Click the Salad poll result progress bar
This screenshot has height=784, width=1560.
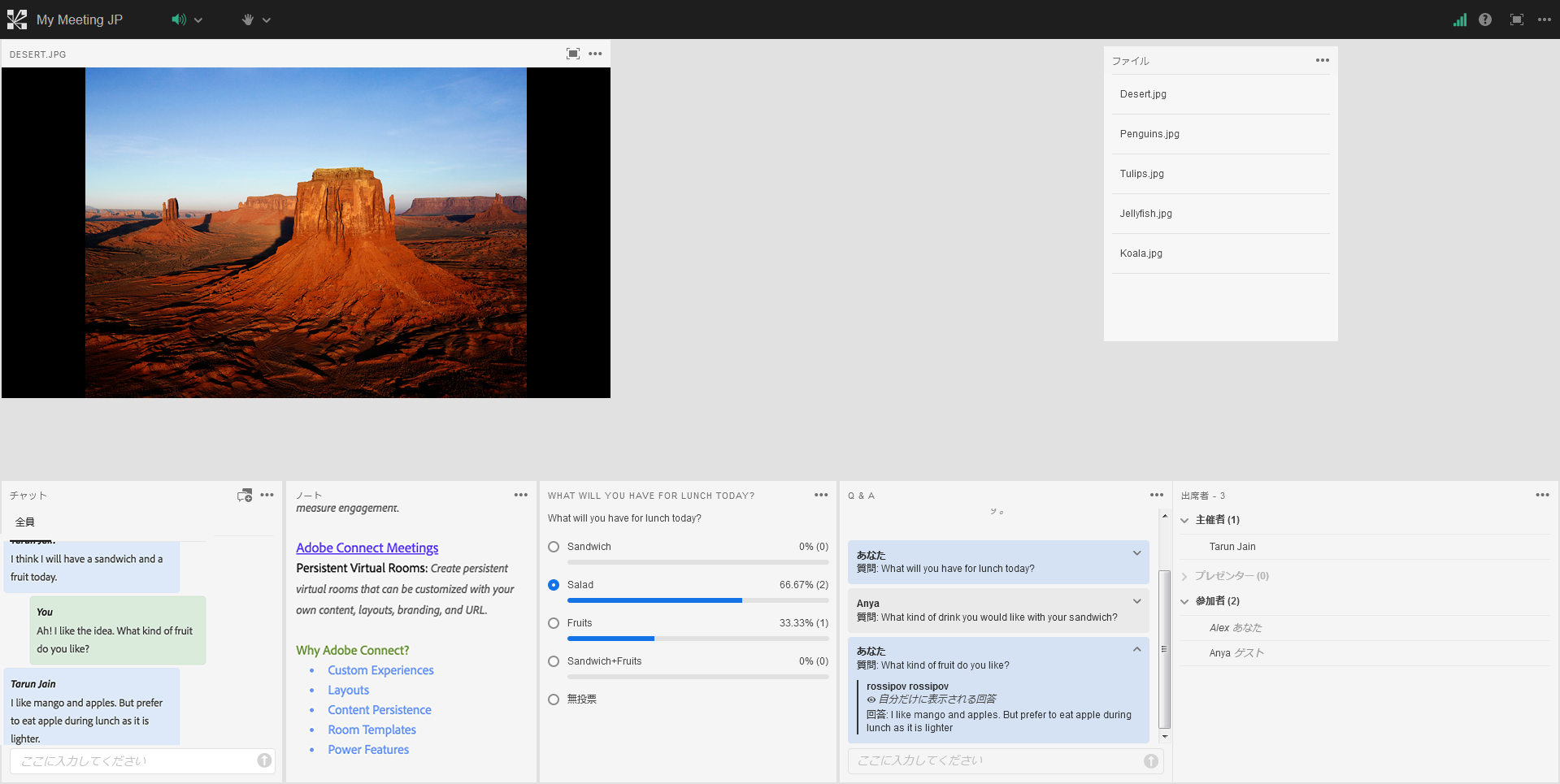pos(698,600)
